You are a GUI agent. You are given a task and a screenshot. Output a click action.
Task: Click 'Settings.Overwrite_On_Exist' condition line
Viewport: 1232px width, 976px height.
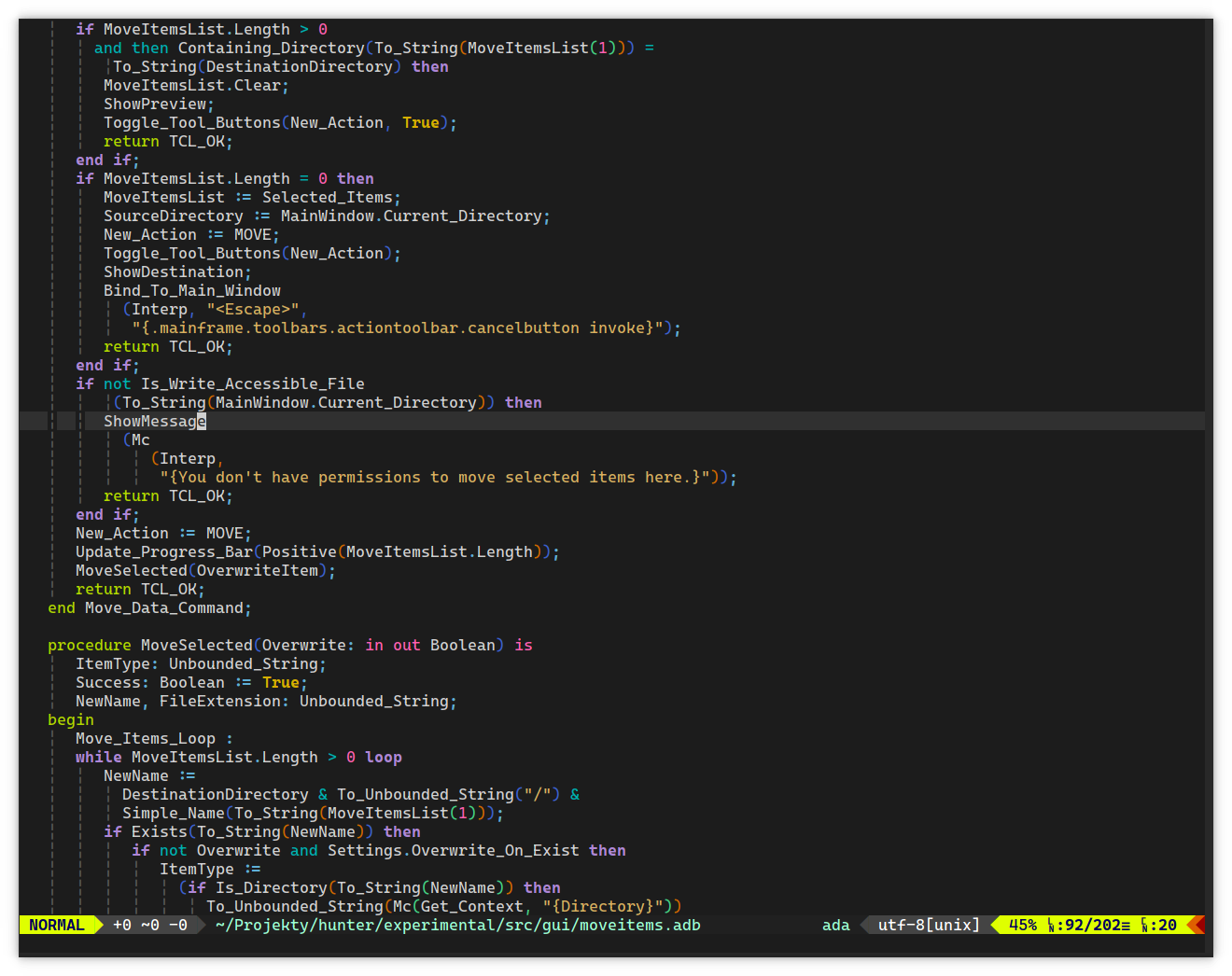point(379,850)
